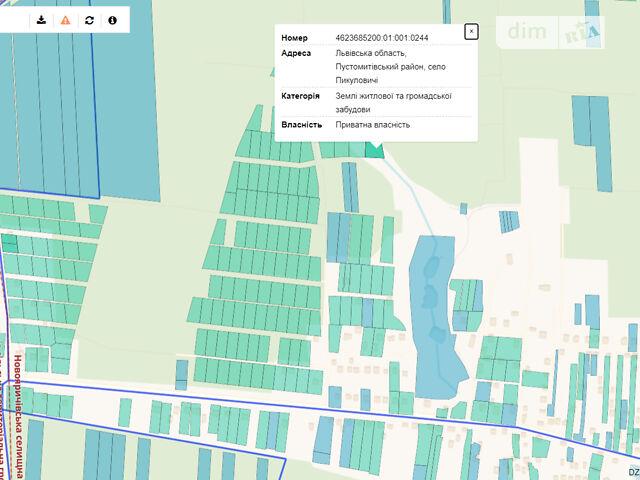Click the 'Номер' field label
Viewport: 640px width, 480px height.
click(295, 37)
